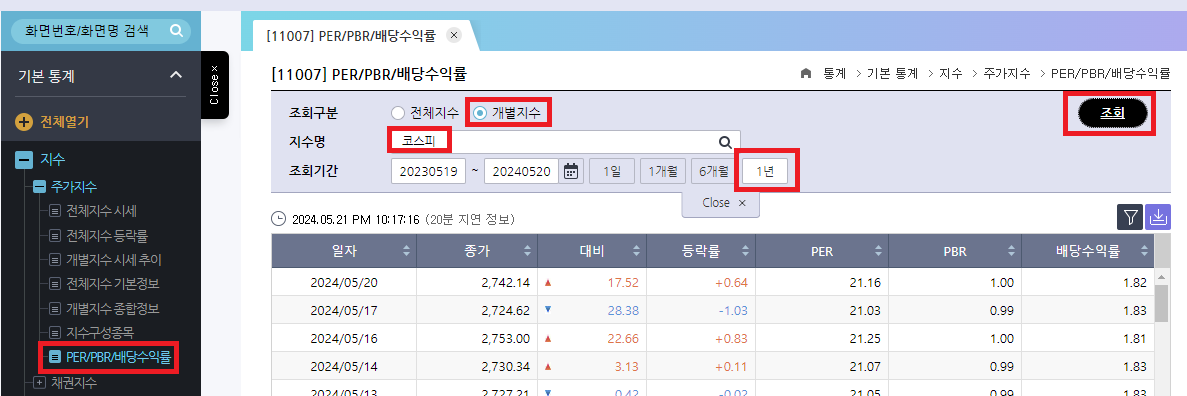The image size is (1187, 396).
Task: Open 지수구성종목 in the tree
Action: (x=100, y=332)
